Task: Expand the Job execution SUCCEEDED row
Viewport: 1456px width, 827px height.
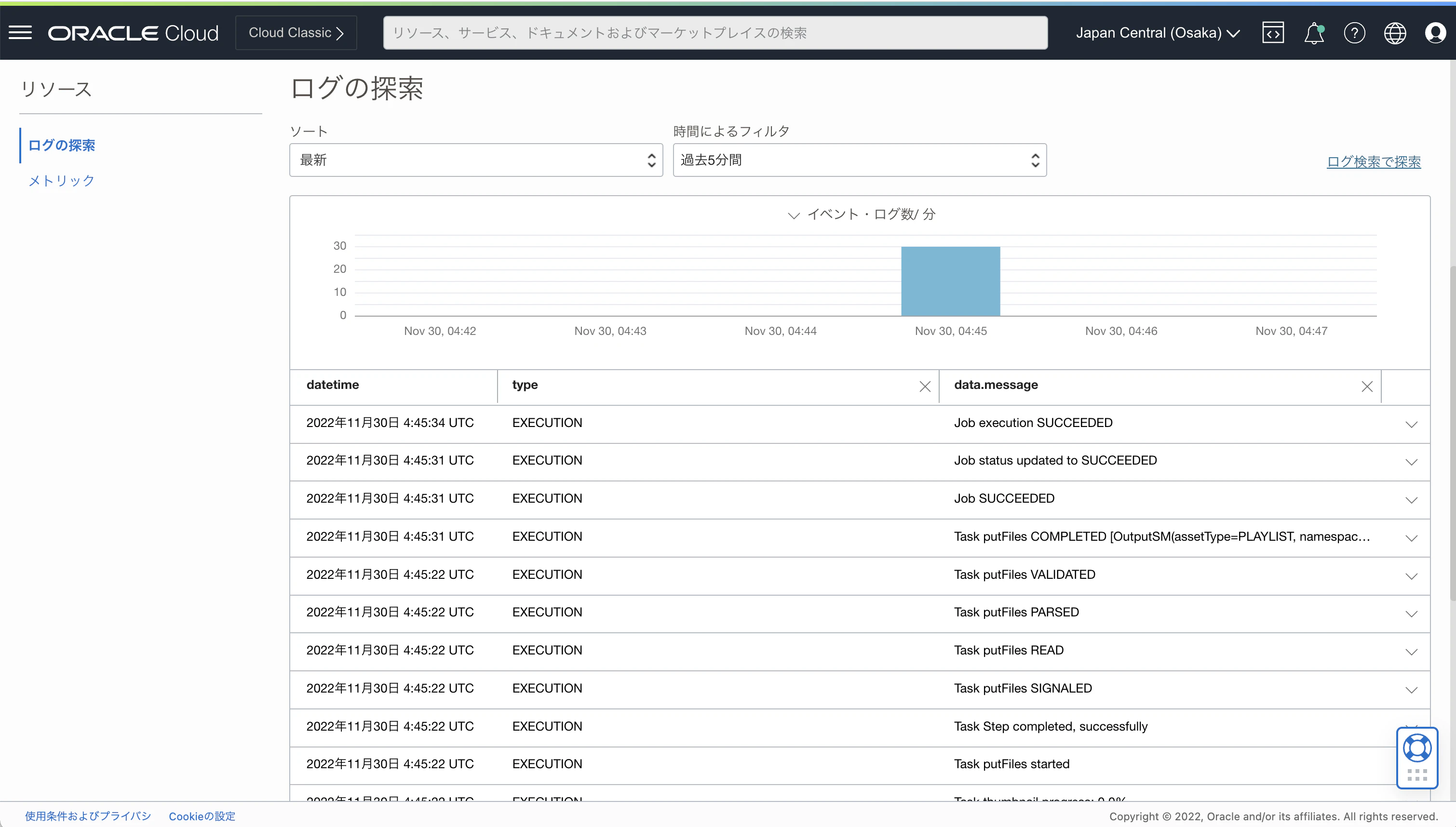Action: click(1411, 424)
